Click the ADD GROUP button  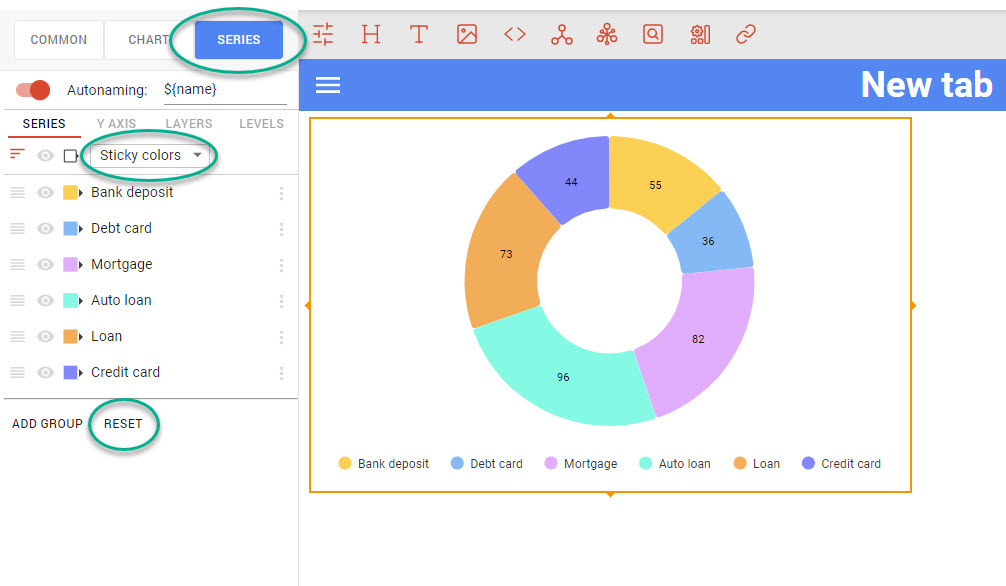47,423
